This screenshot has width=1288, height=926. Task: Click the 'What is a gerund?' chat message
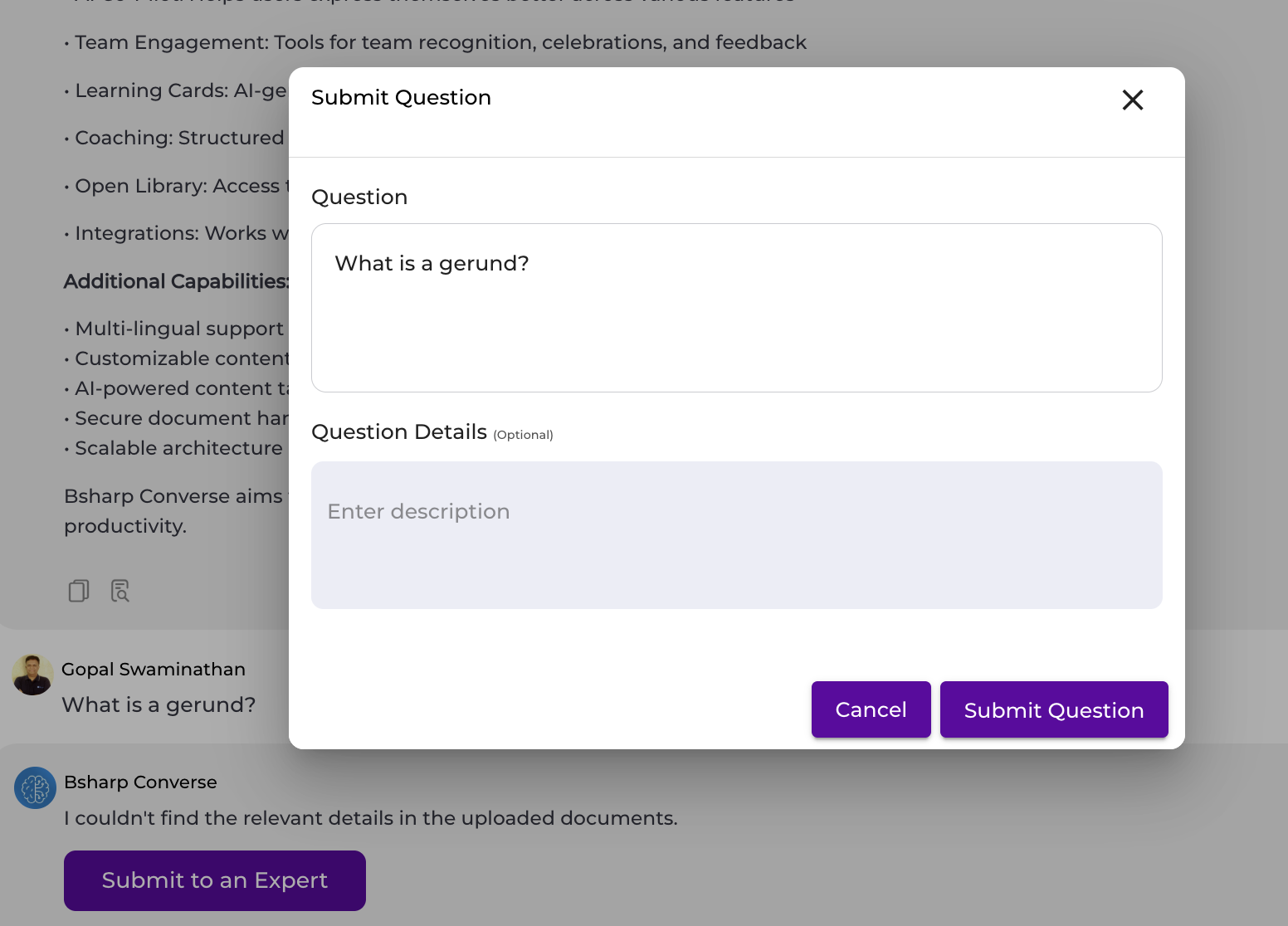point(159,704)
